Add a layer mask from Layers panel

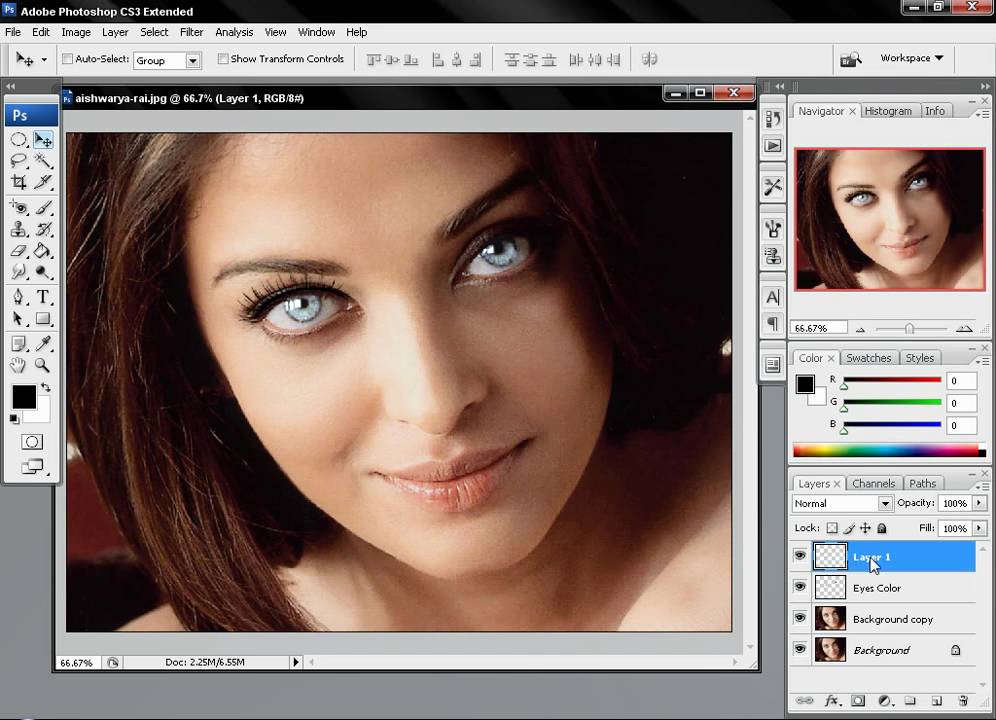(857, 701)
